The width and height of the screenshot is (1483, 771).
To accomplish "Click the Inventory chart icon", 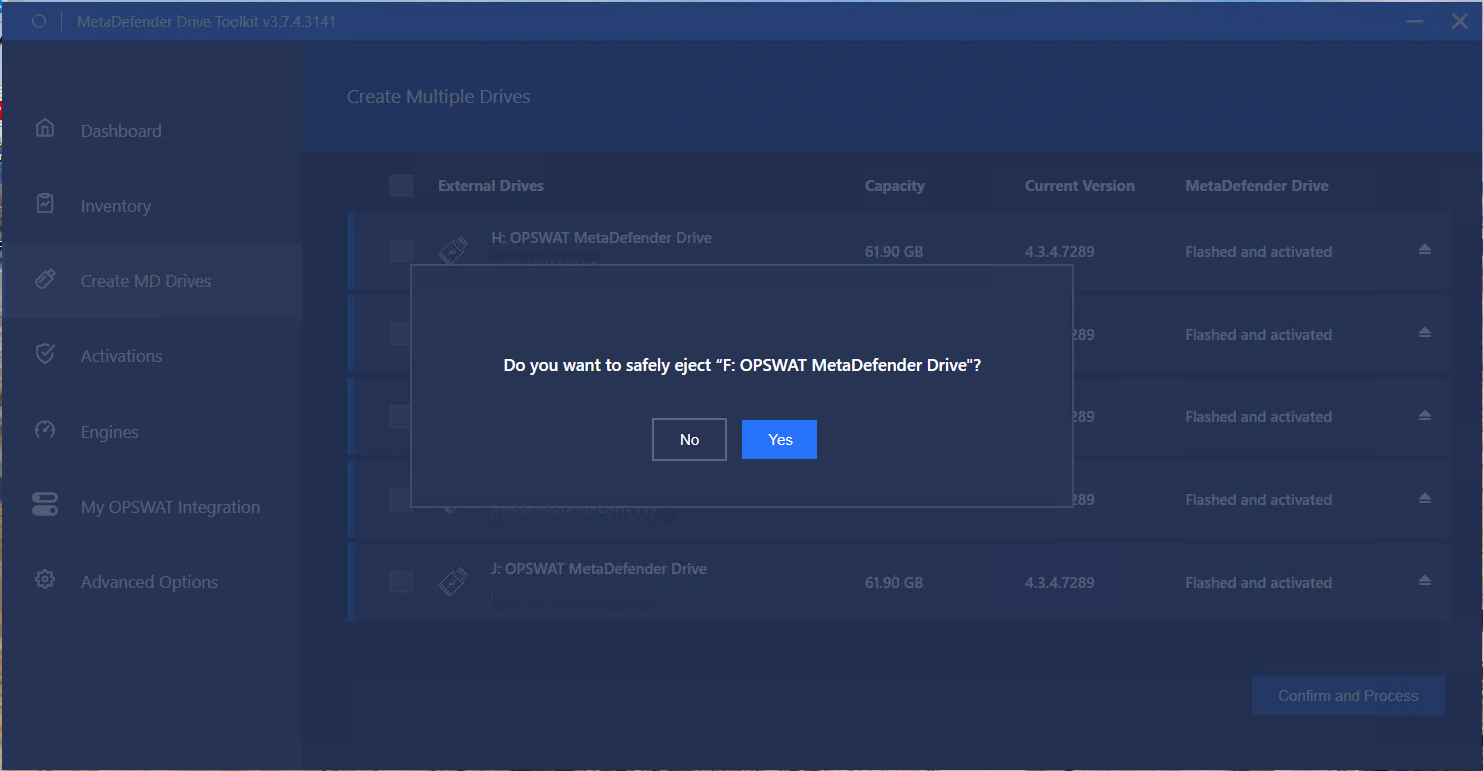I will [44, 203].
